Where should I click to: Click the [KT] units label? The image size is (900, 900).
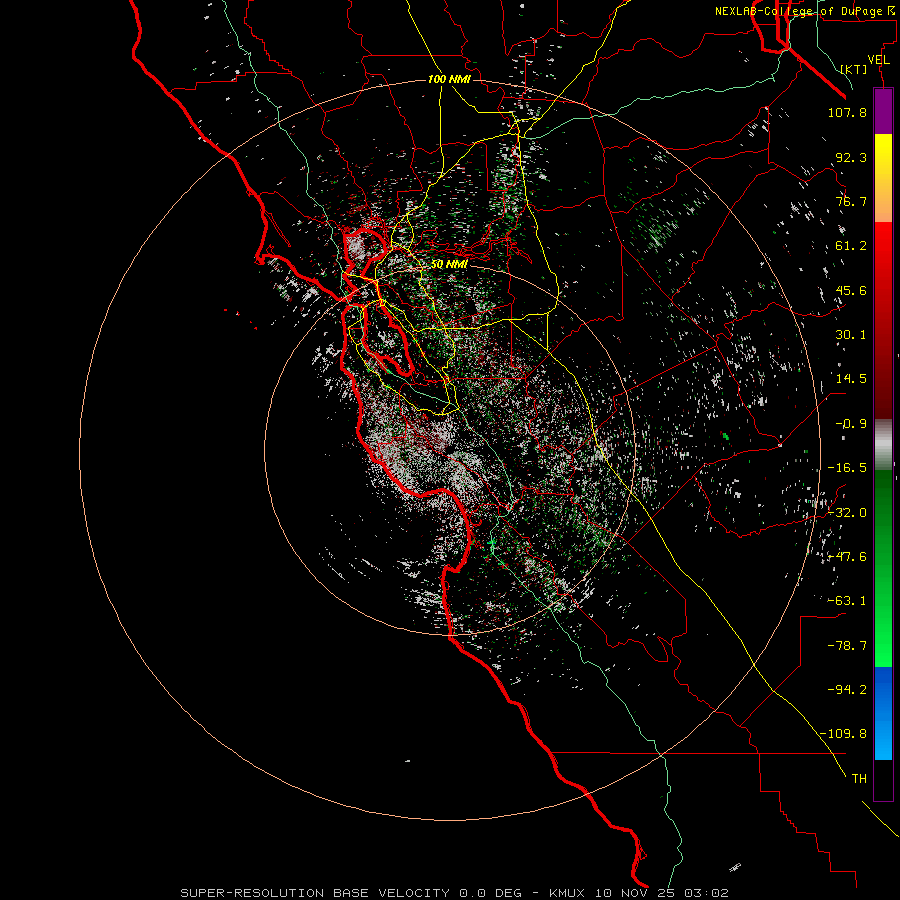pyautogui.click(x=854, y=69)
